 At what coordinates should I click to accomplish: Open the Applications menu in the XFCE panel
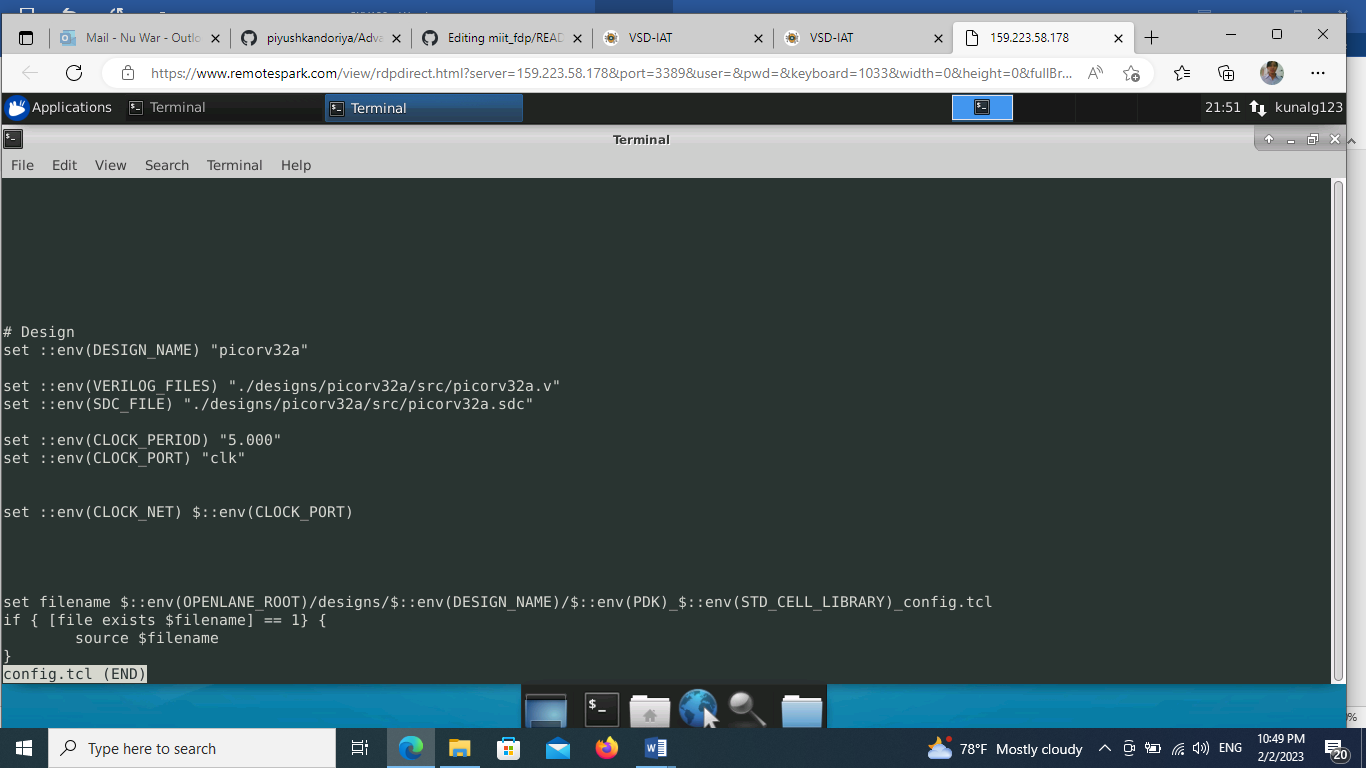[x=60, y=107]
